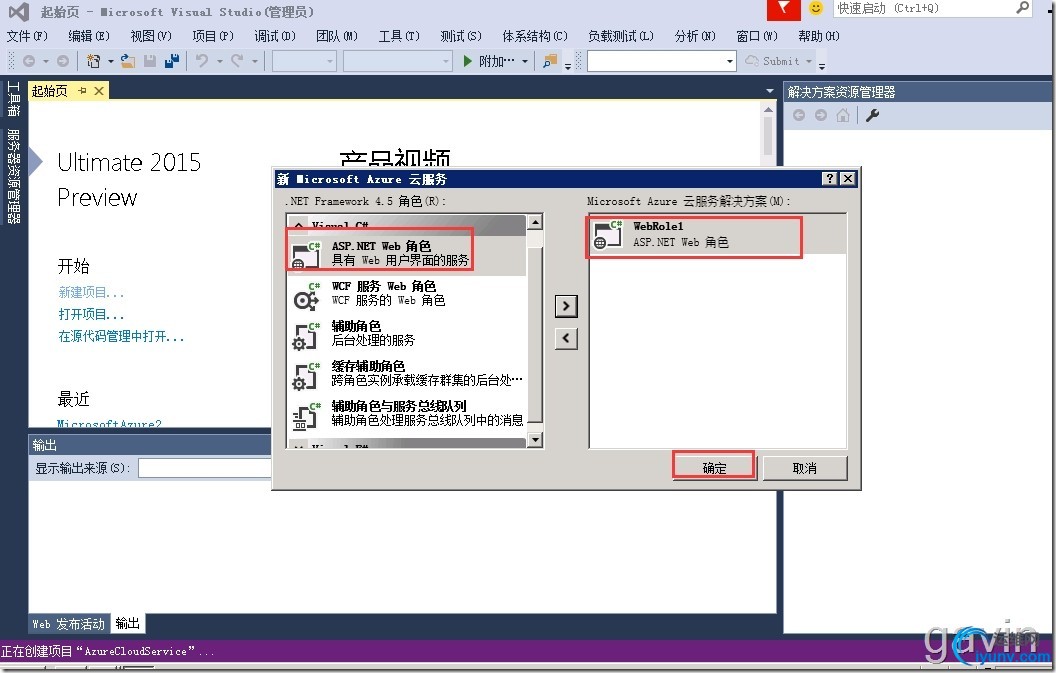Click the dialog help question mark button
Screen dimensions: 1056x673
[x=830, y=179]
